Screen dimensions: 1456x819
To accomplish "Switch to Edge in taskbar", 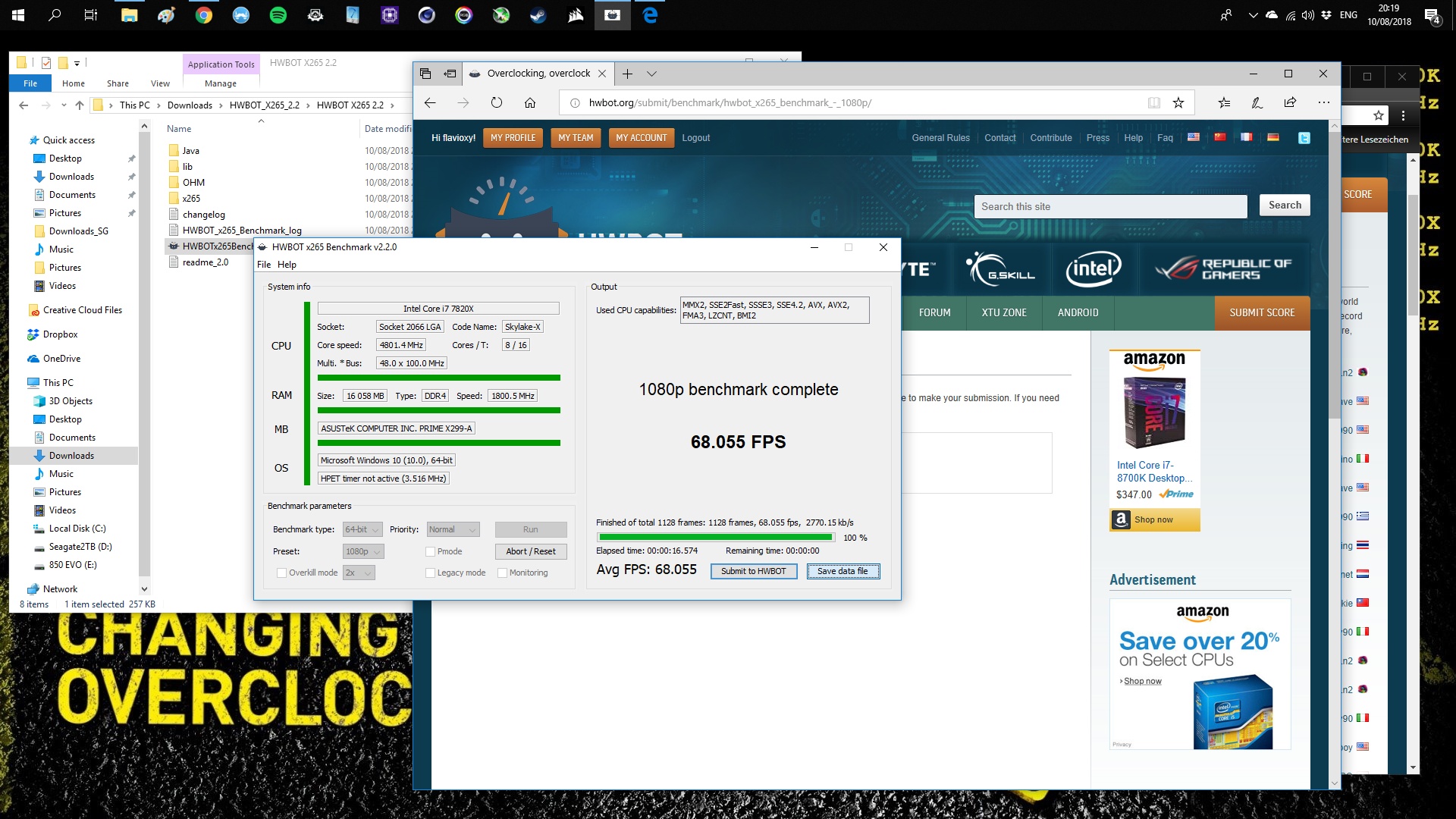I will (x=650, y=15).
